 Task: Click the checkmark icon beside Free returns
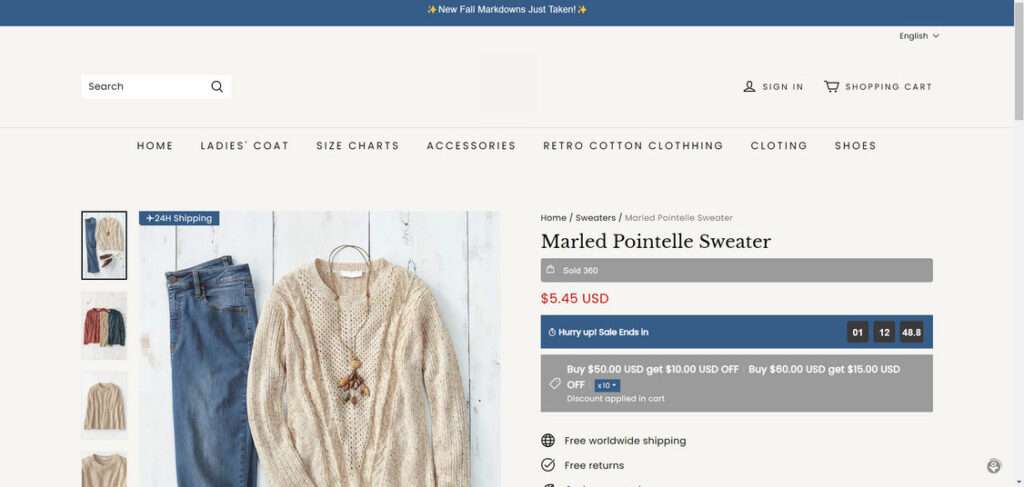pos(548,465)
